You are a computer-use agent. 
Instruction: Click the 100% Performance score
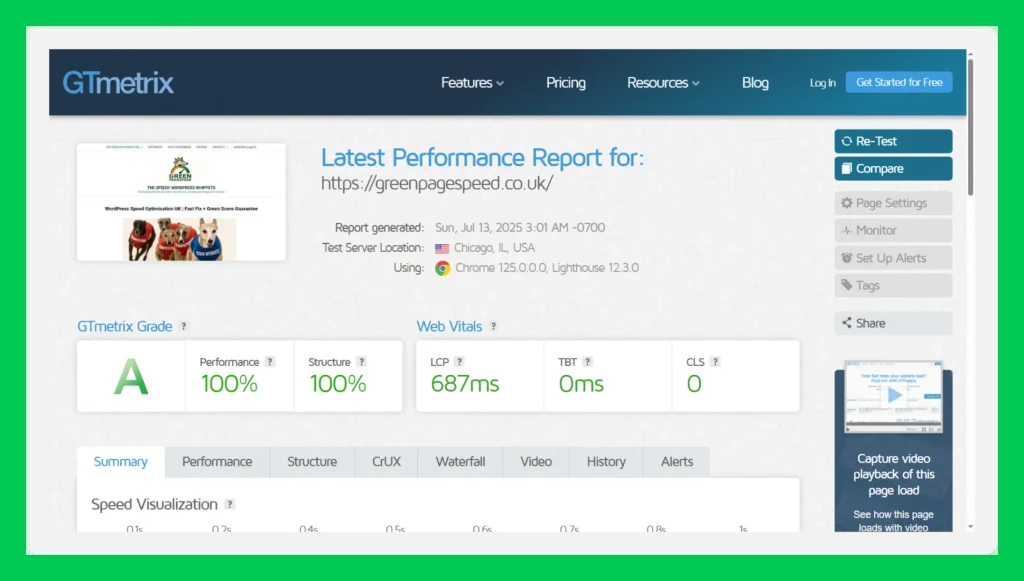[229, 384]
